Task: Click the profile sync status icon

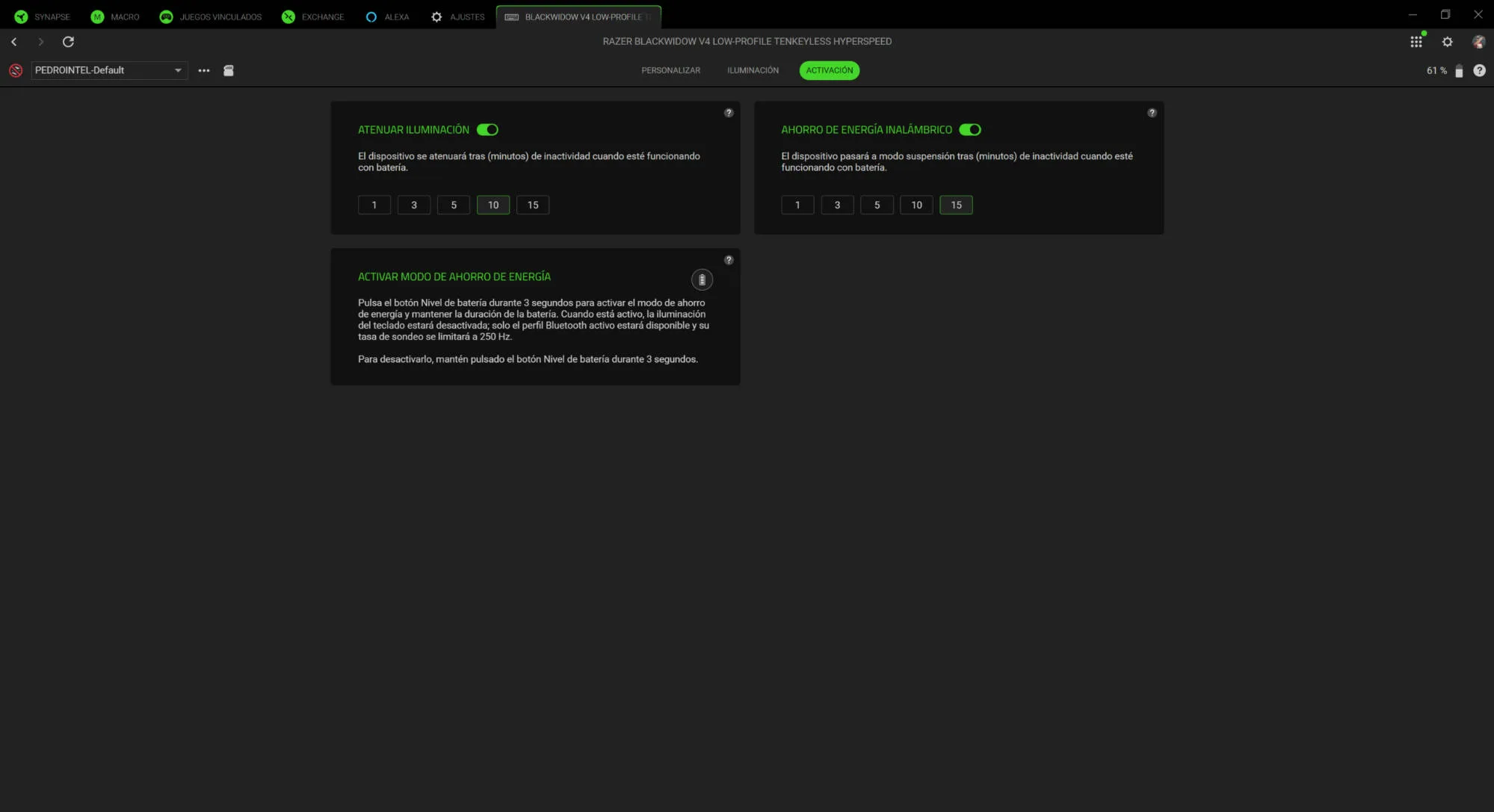Action: pos(16,70)
